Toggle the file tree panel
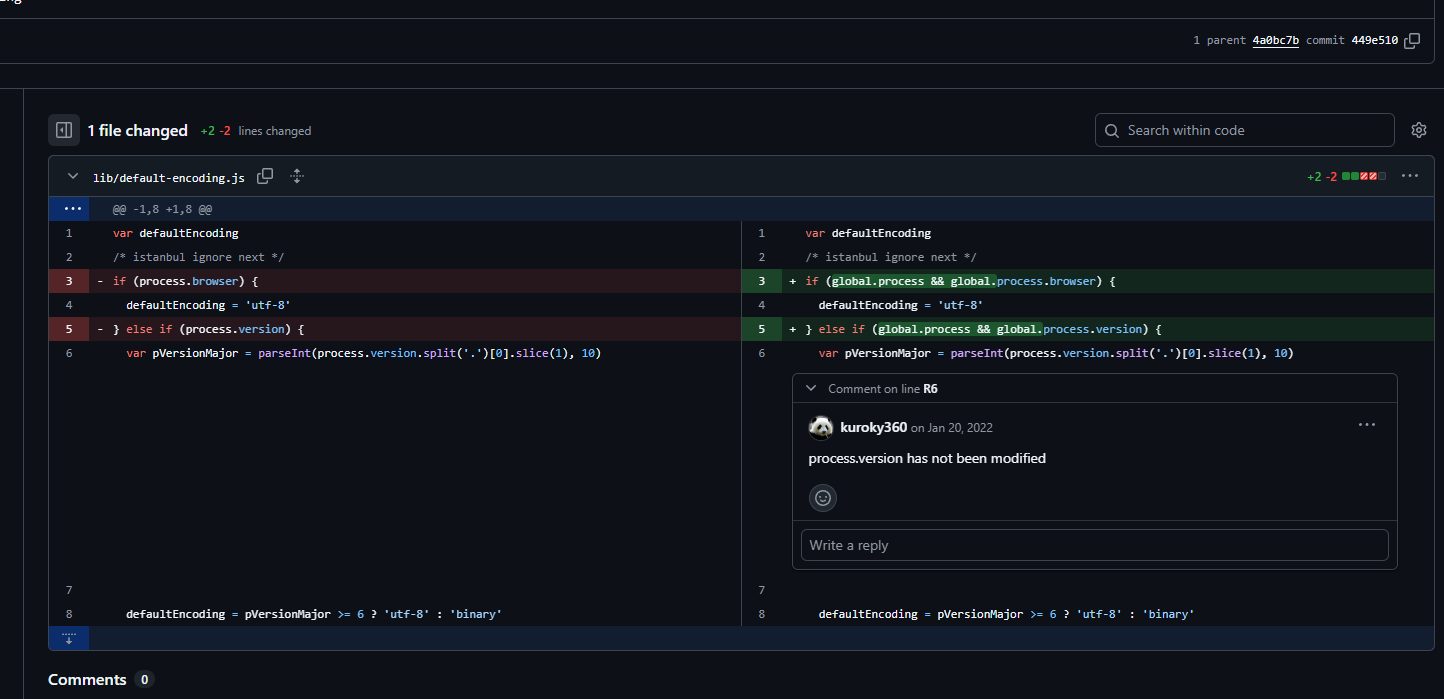The image size is (1444, 699). click(x=63, y=130)
